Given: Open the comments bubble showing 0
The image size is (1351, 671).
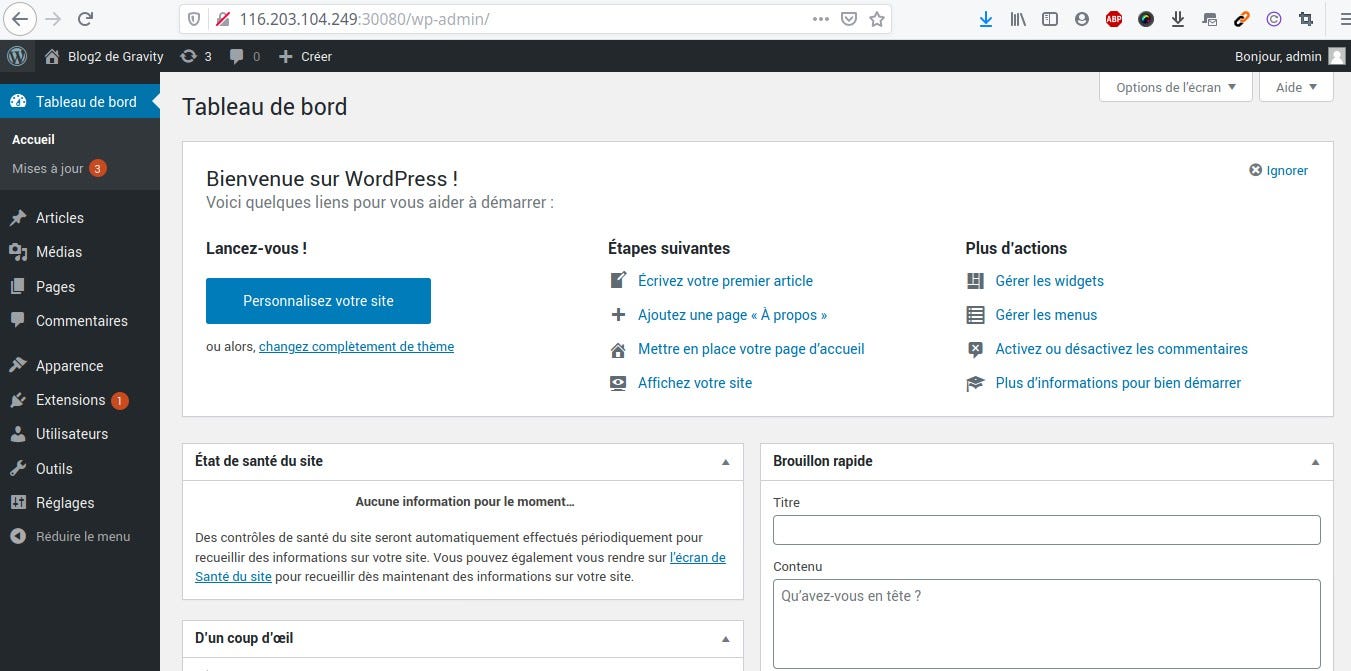Looking at the screenshot, I should click(x=244, y=57).
